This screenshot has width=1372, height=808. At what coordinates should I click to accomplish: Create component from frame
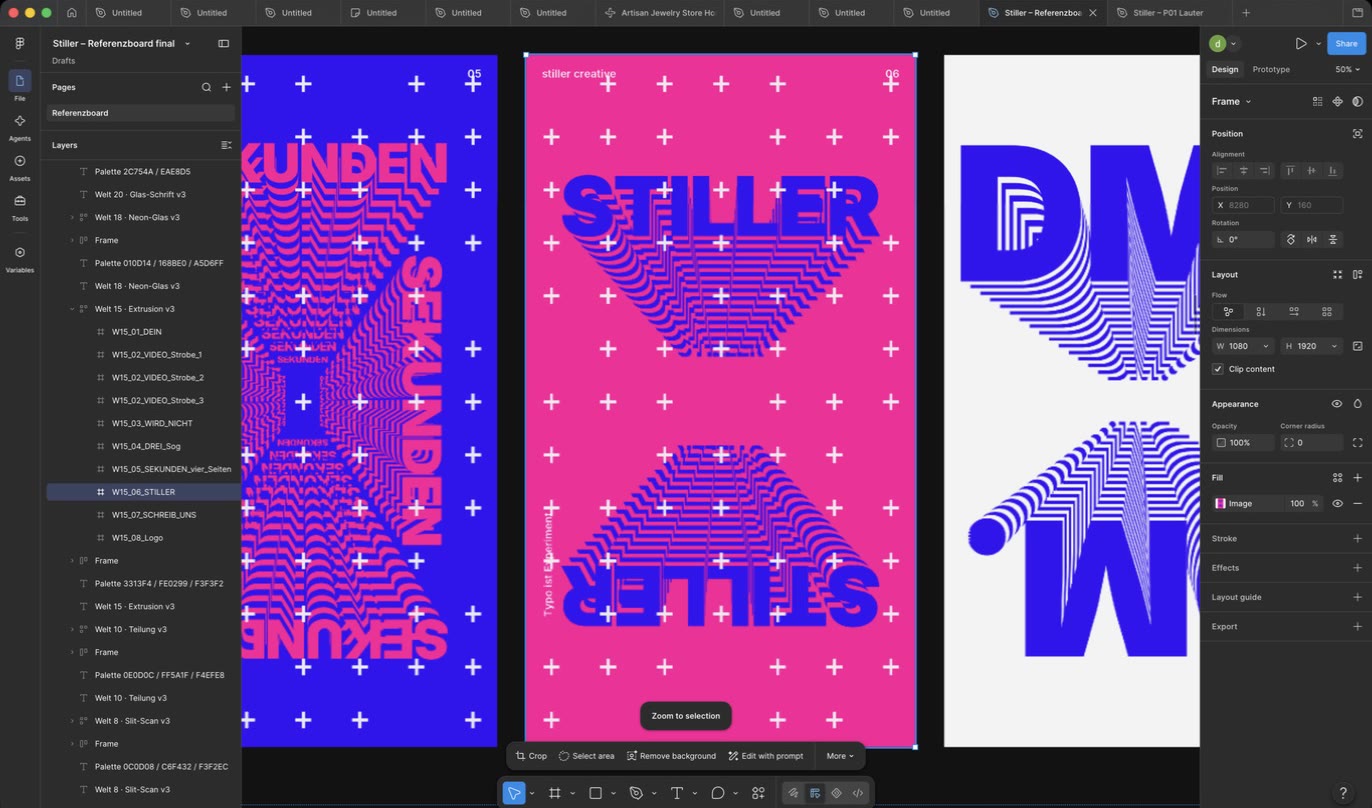[1337, 102]
